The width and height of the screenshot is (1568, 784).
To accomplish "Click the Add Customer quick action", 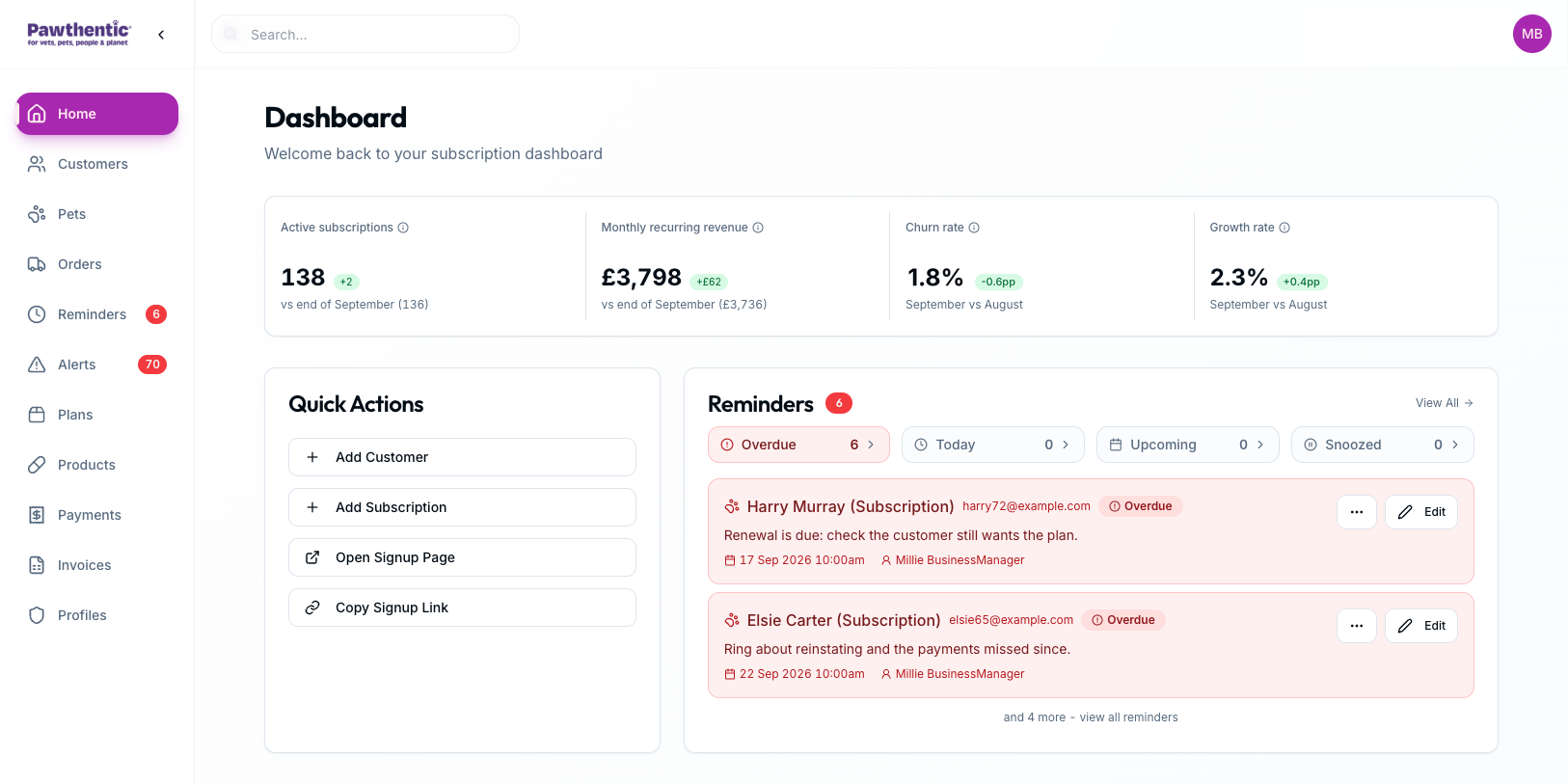I will pos(462,457).
